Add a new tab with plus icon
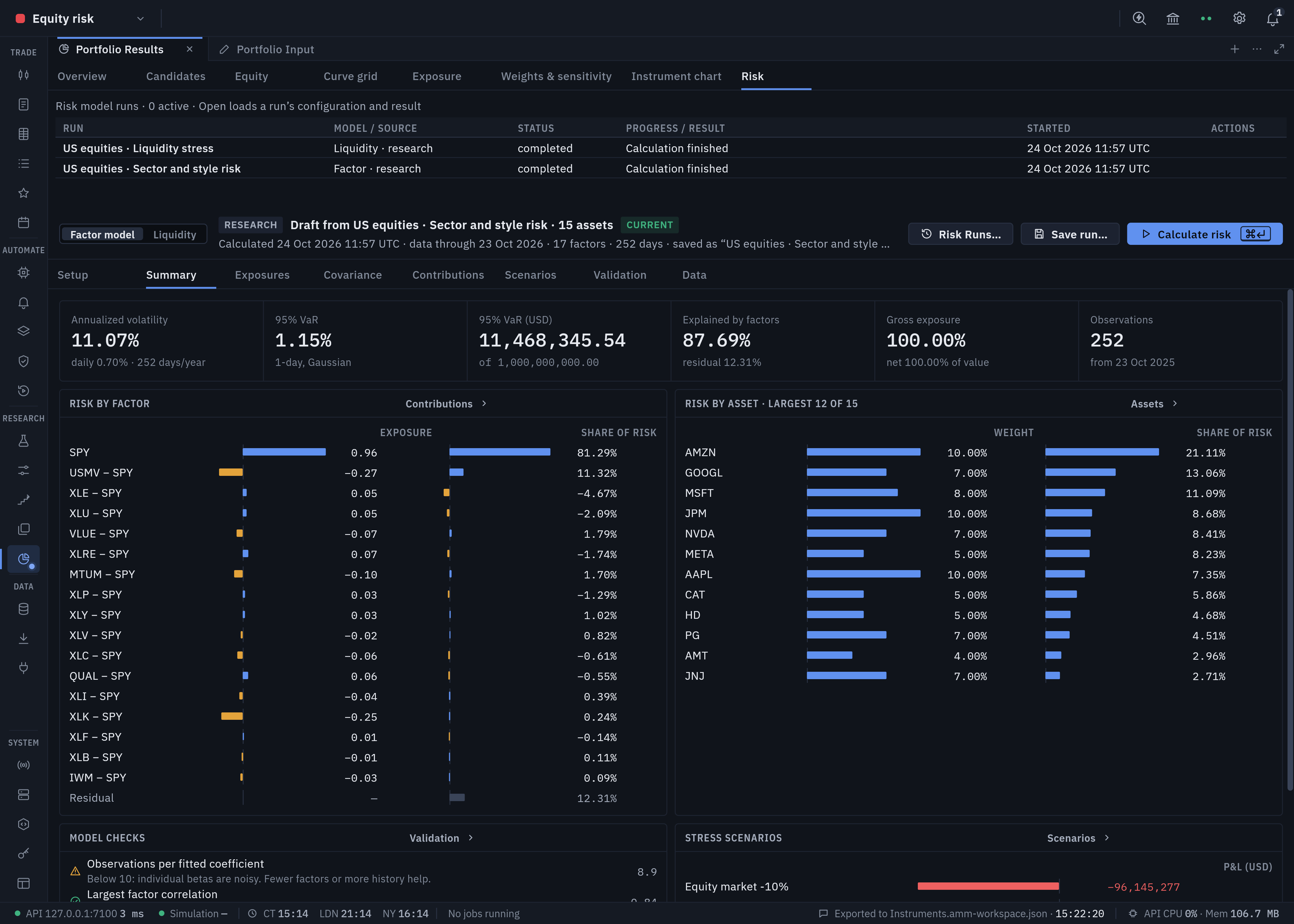Viewport: 1294px width, 924px height. tap(1235, 50)
